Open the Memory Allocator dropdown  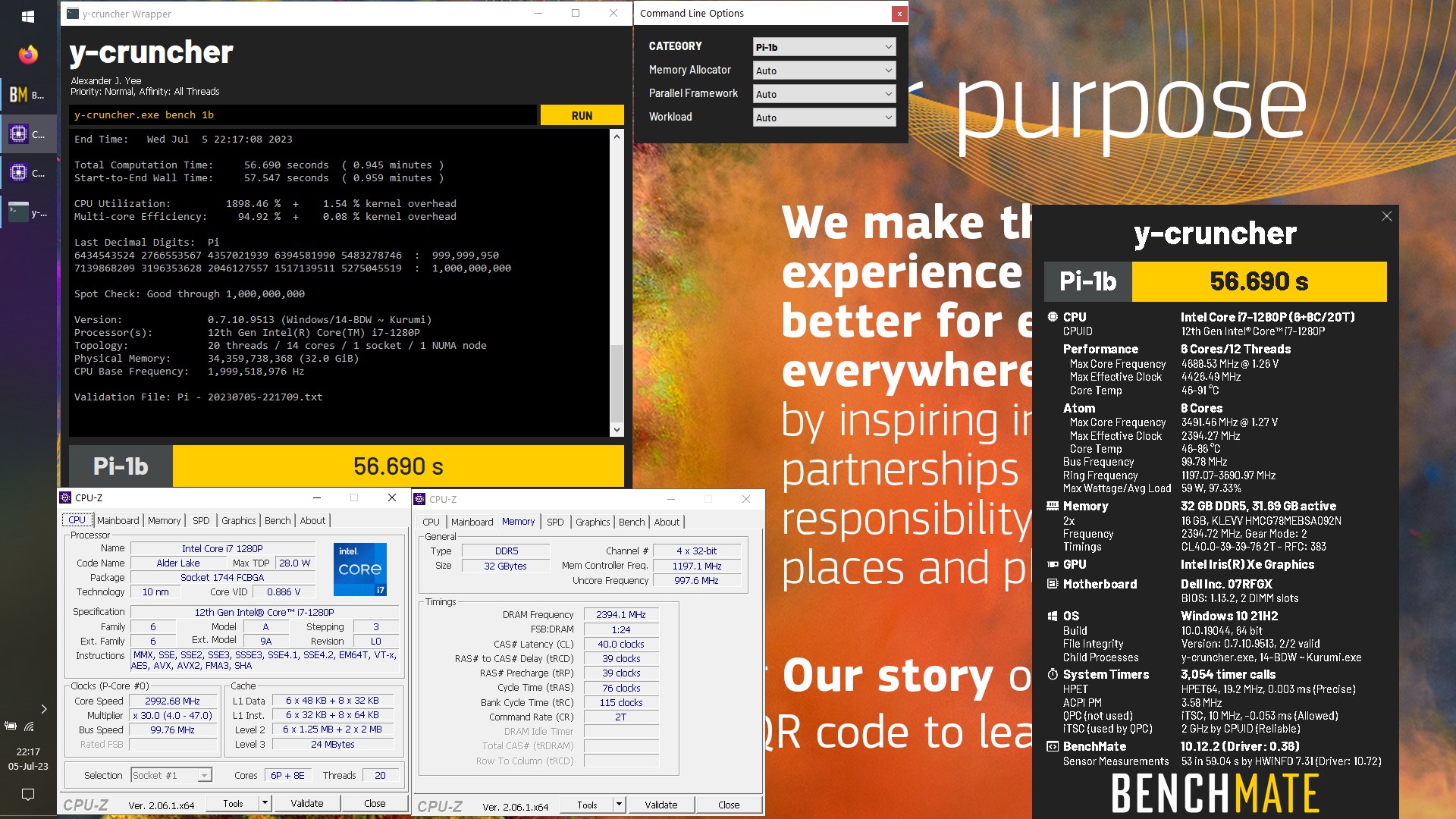(x=824, y=71)
